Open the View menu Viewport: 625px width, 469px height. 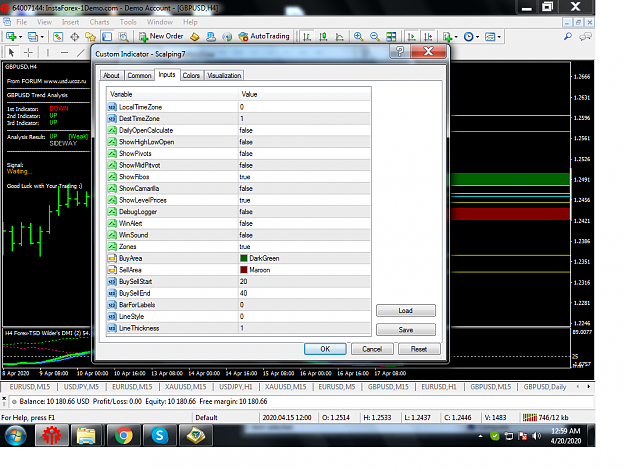(44, 22)
